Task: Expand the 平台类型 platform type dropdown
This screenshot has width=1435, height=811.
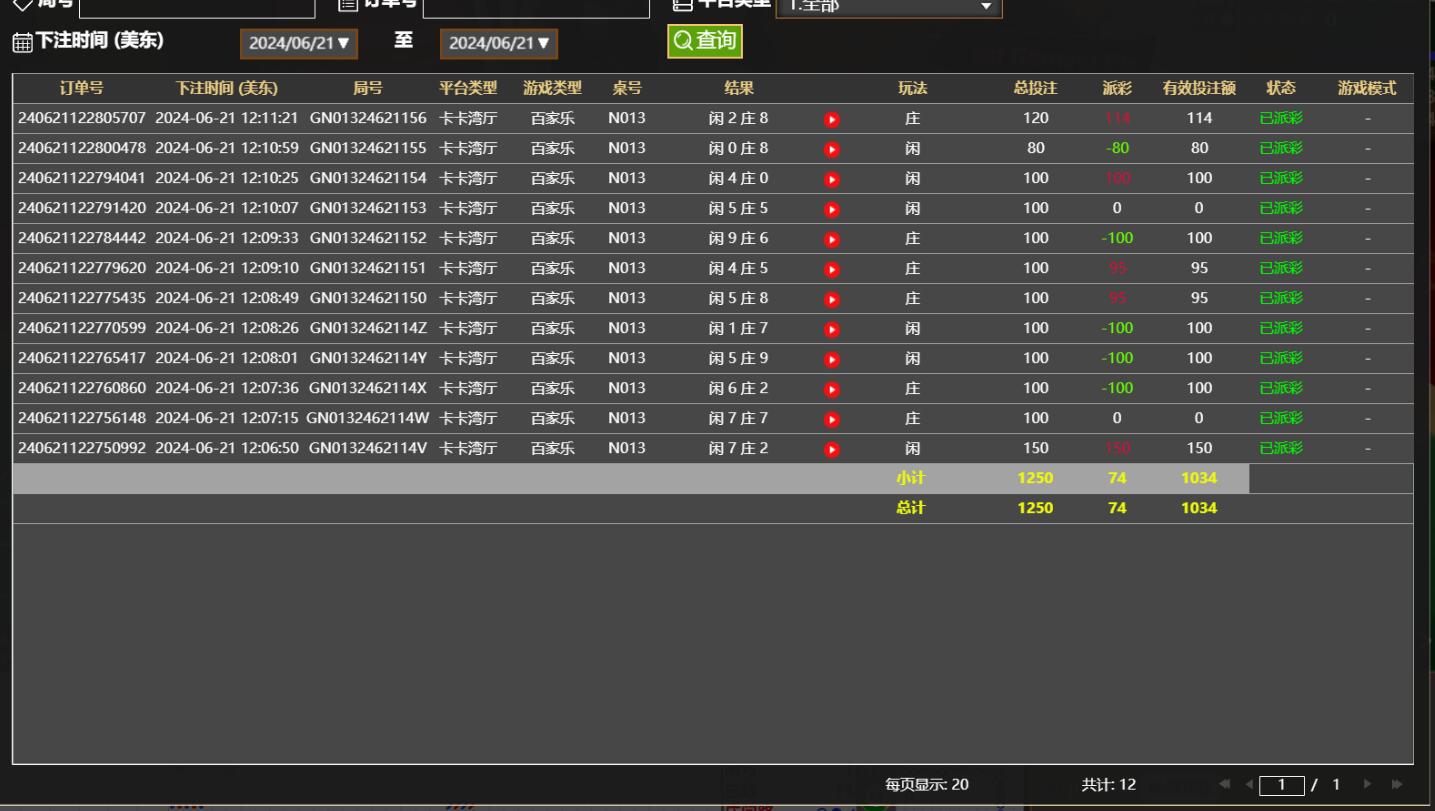Action: tap(888, 6)
